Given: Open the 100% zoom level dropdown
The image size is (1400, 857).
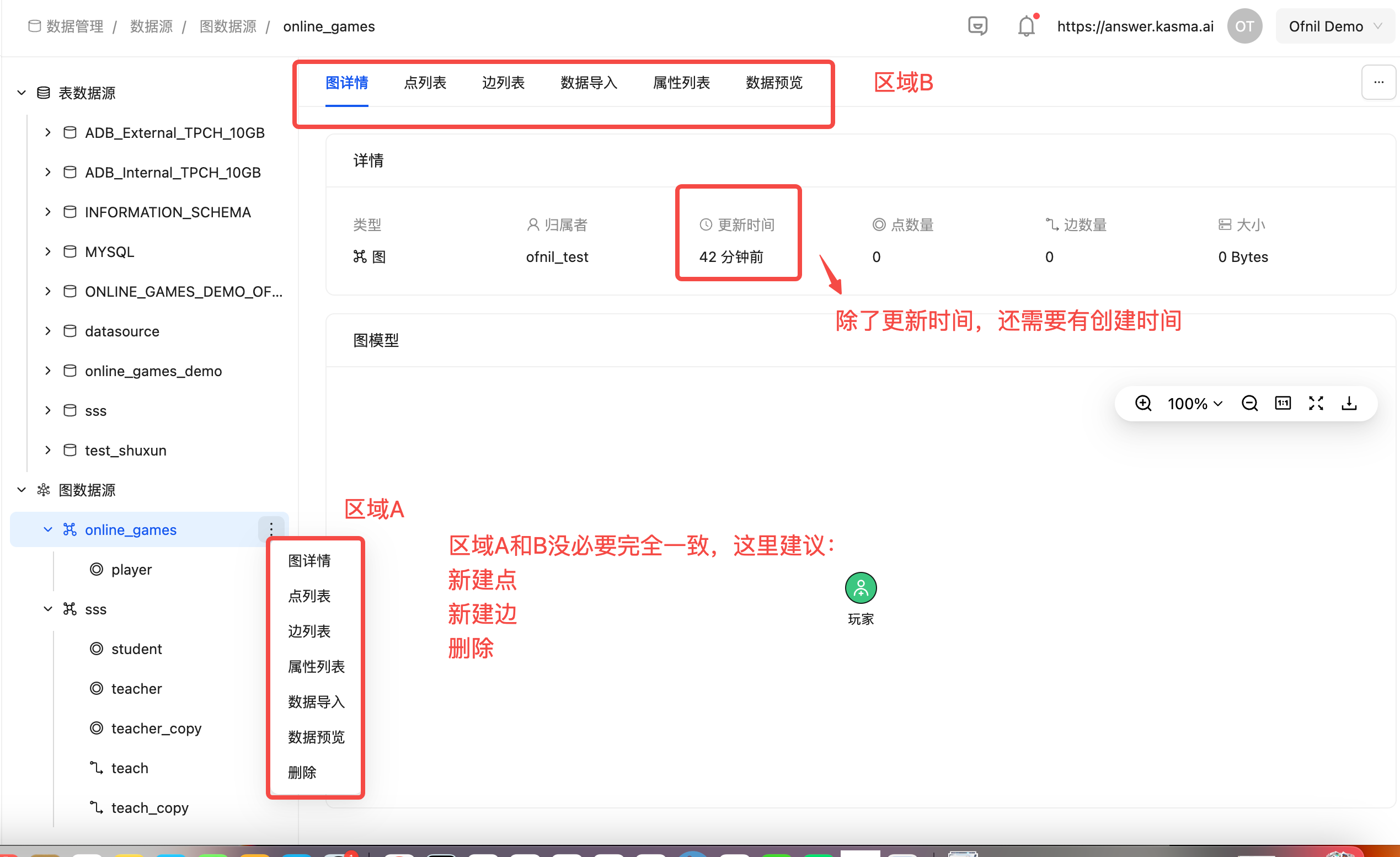Looking at the screenshot, I should click(x=1194, y=404).
